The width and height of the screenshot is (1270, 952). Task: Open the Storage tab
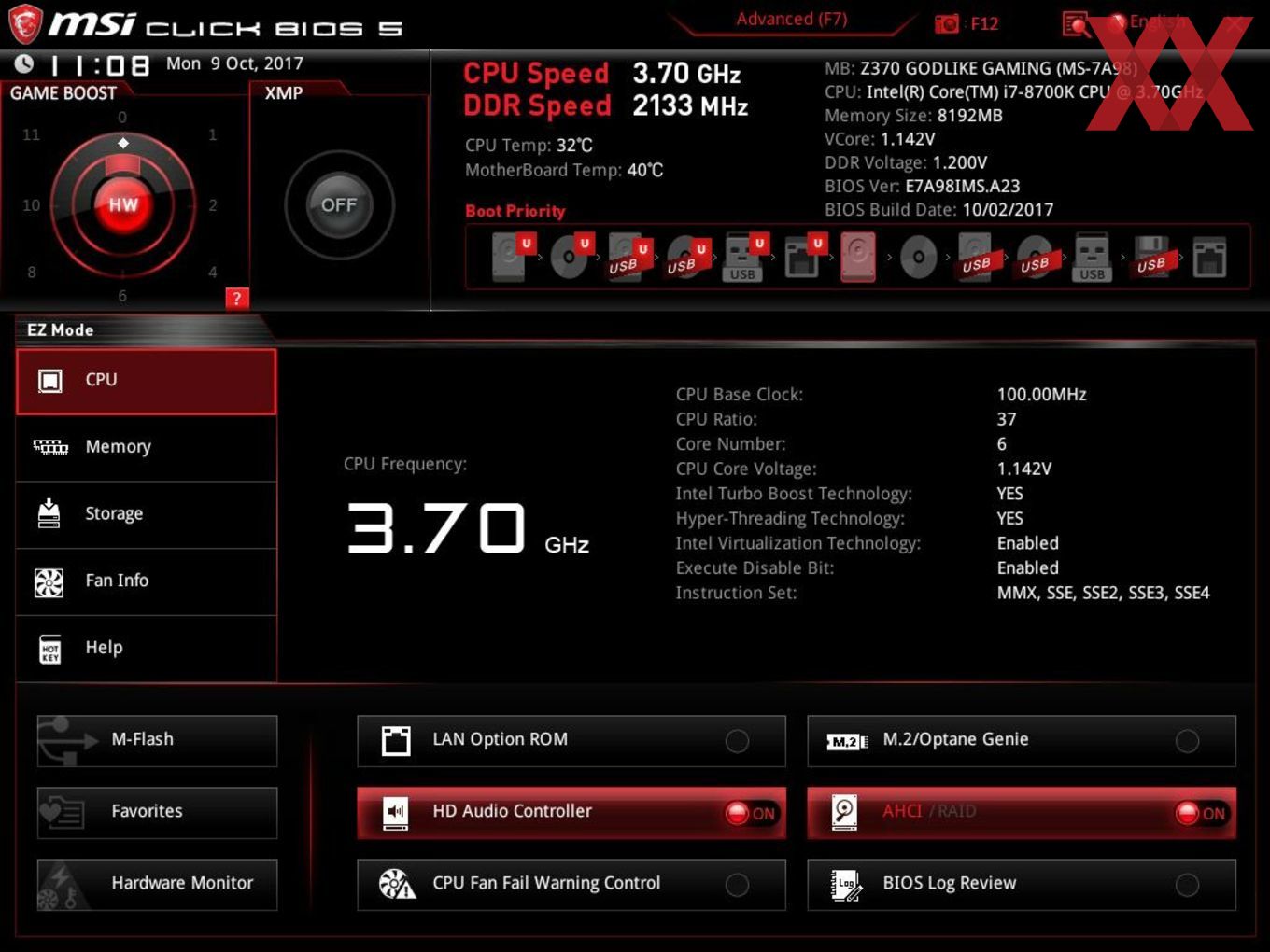tap(147, 514)
